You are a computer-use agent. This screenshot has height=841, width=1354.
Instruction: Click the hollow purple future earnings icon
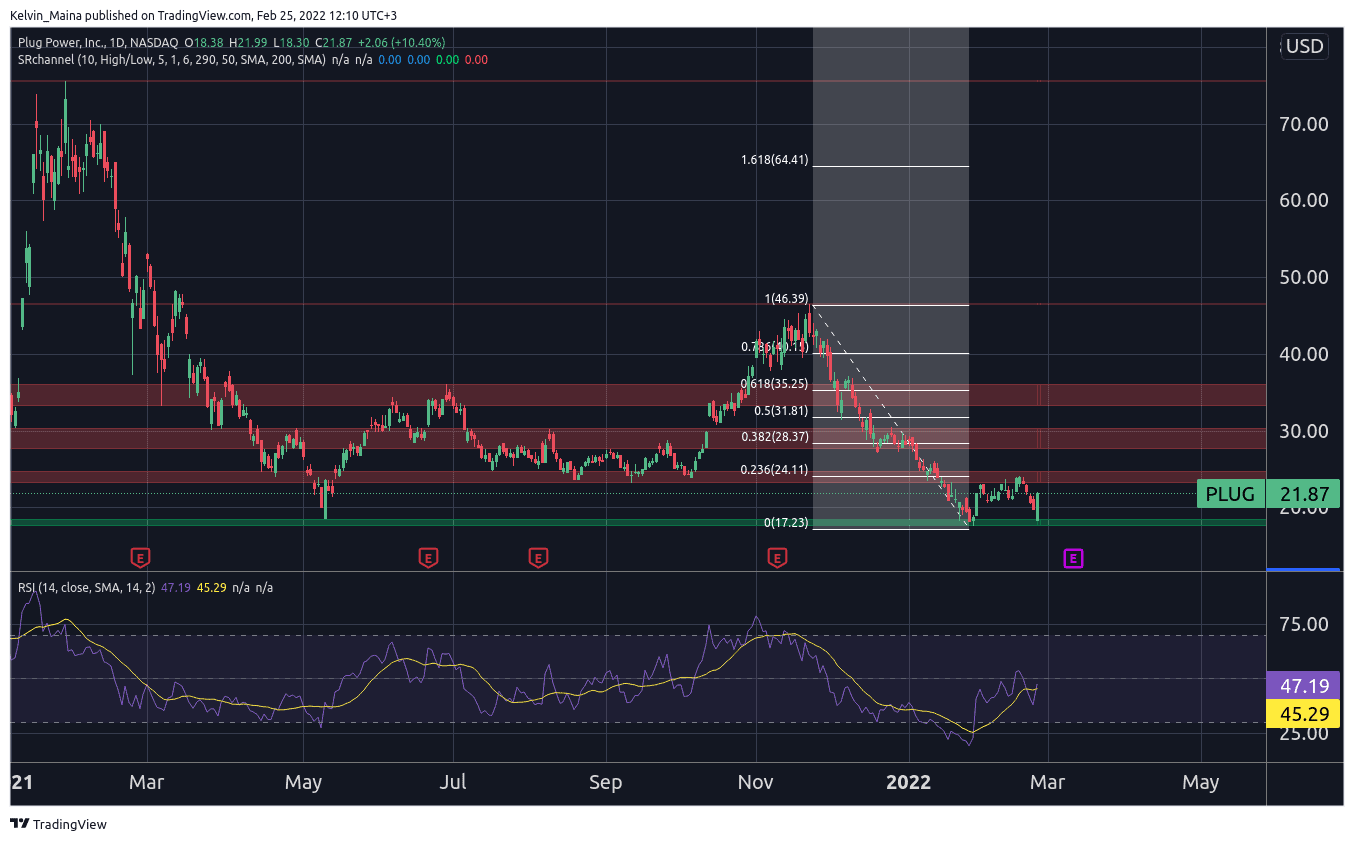click(x=1072, y=559)
